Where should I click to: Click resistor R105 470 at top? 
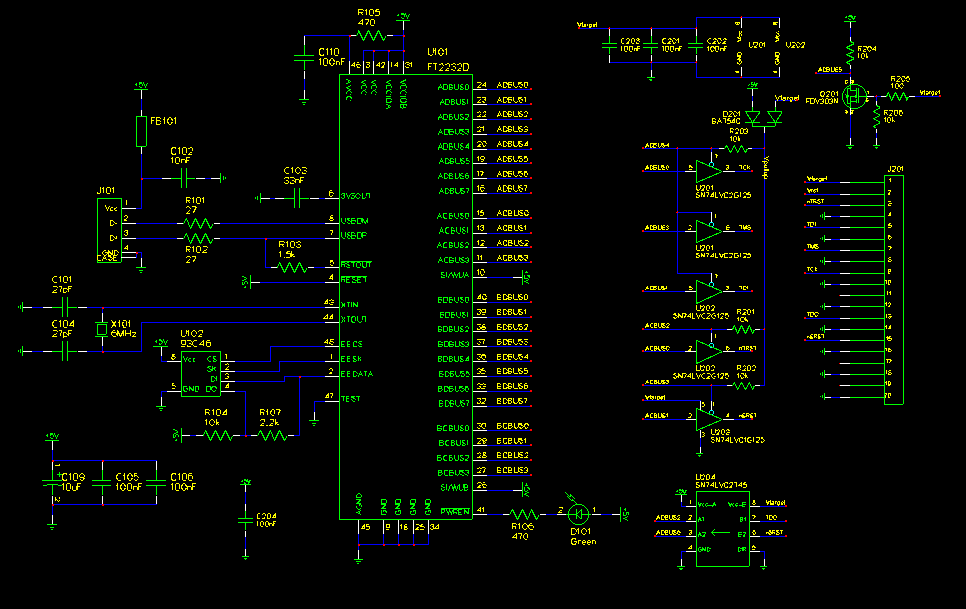372,35
